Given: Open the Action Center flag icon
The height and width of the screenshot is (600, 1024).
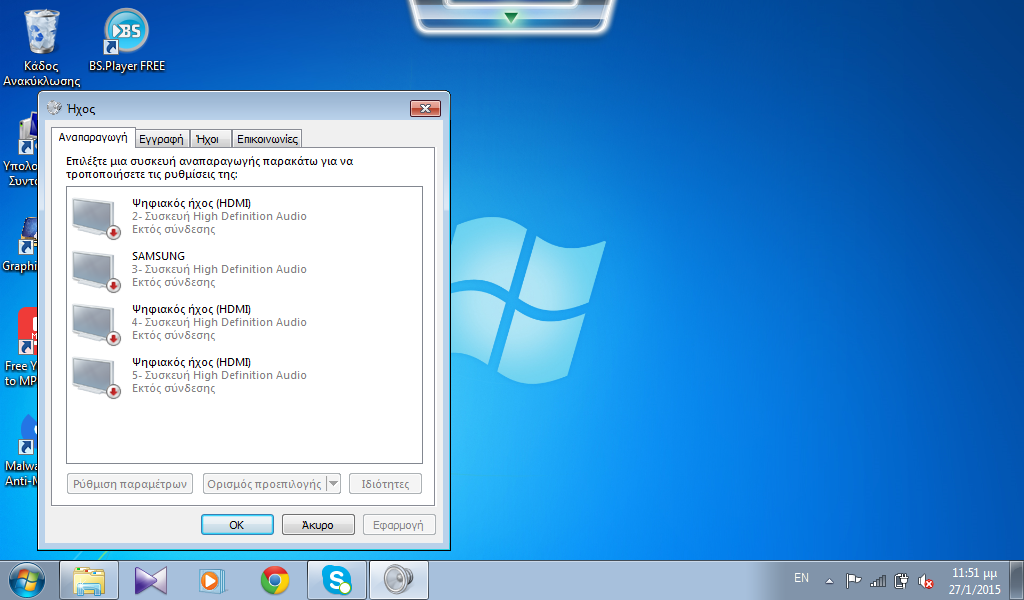Looking at the screenshot, I should pyautogui.click(x=853, y=580).
